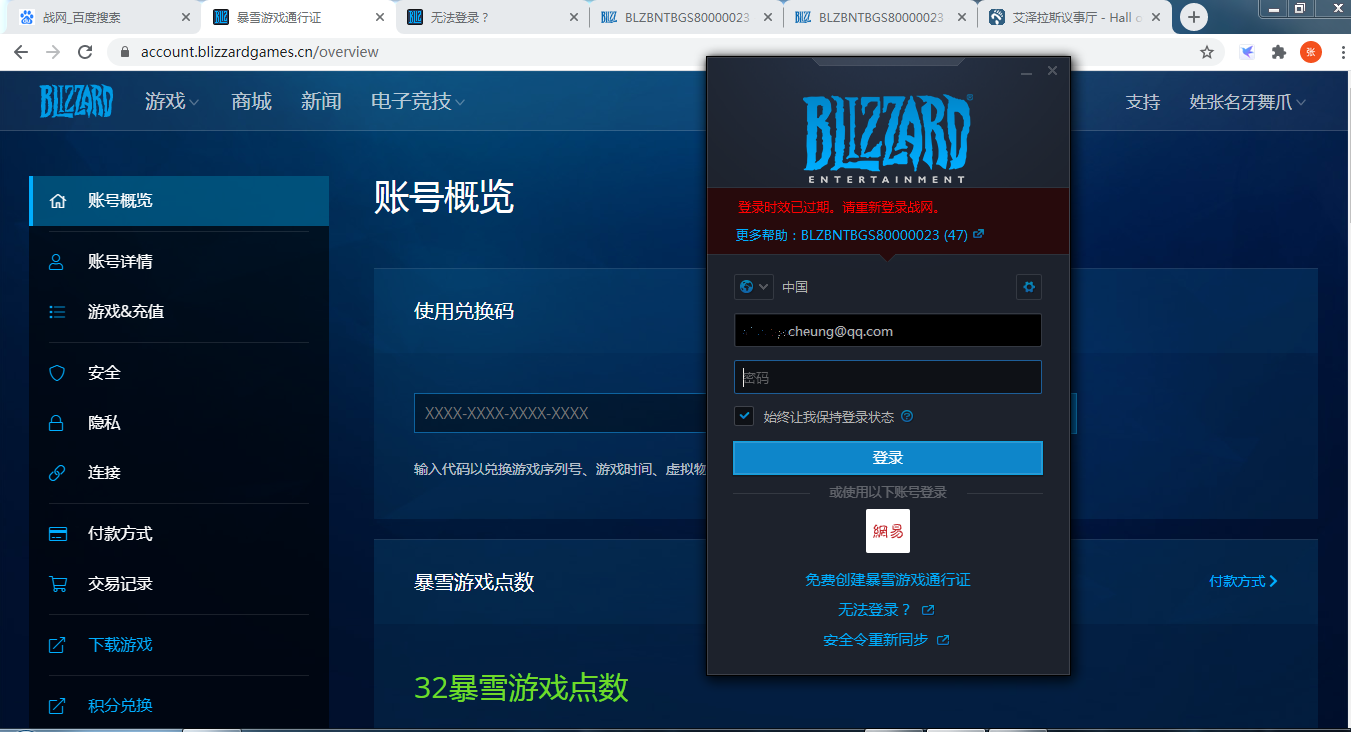The height and width of the screenshot is (732, 1351).
Task: Open a new tab with the plus icon
Action: click(x=1194, y=17)
